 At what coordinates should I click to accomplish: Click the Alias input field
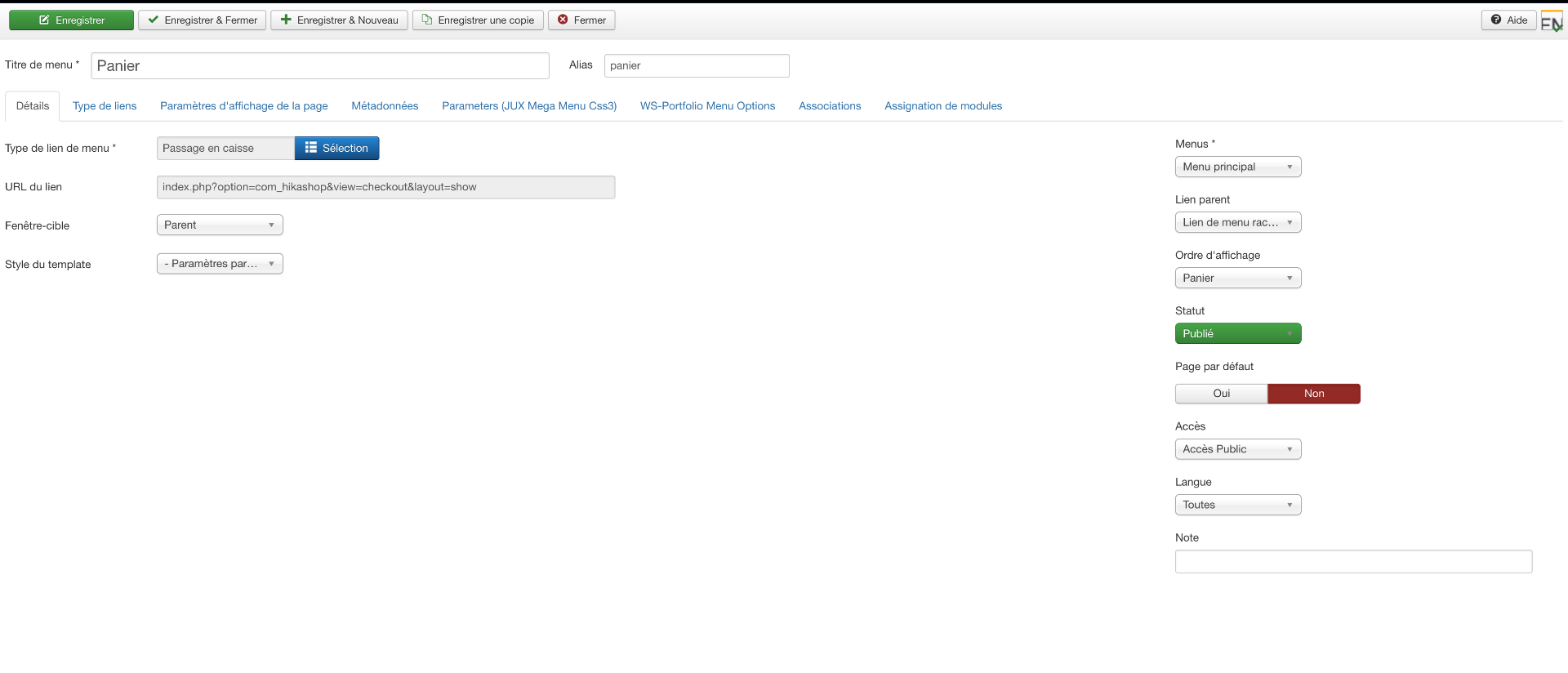pyautogui.click(x=697, y=66)
